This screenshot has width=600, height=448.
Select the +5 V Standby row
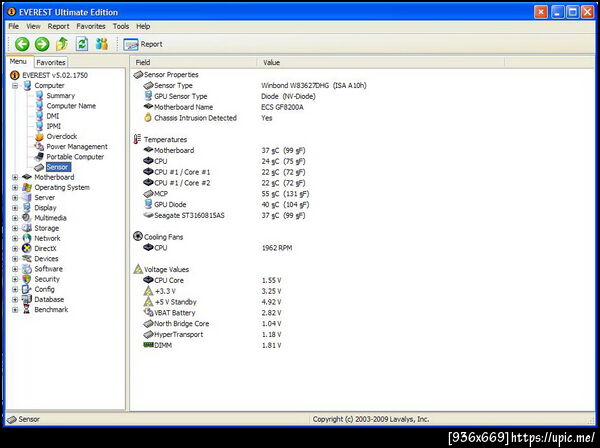[x=212, y=302]
